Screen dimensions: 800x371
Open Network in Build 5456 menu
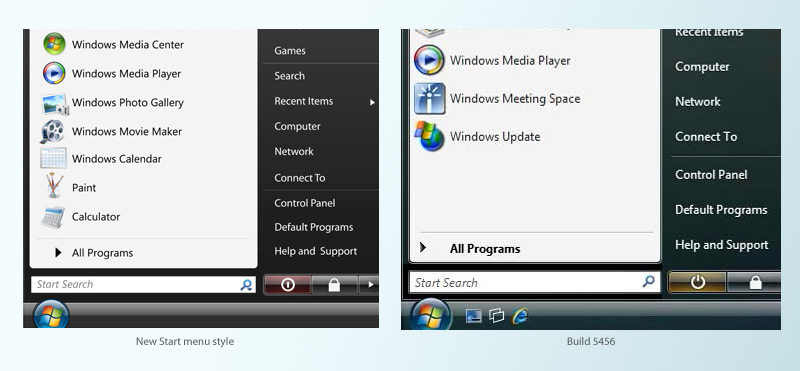[697, 102]
